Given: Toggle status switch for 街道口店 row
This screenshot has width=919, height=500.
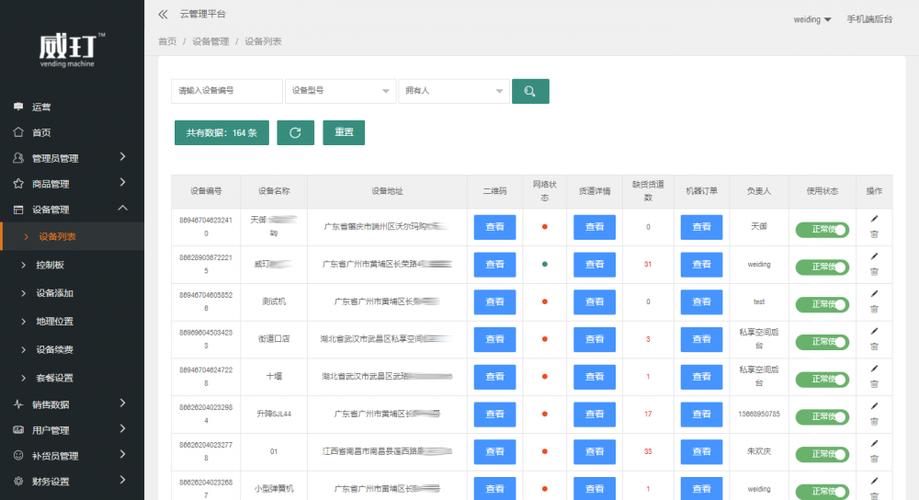Looking at the screenshot, I should pyautogui.click(x=822, y=342).
